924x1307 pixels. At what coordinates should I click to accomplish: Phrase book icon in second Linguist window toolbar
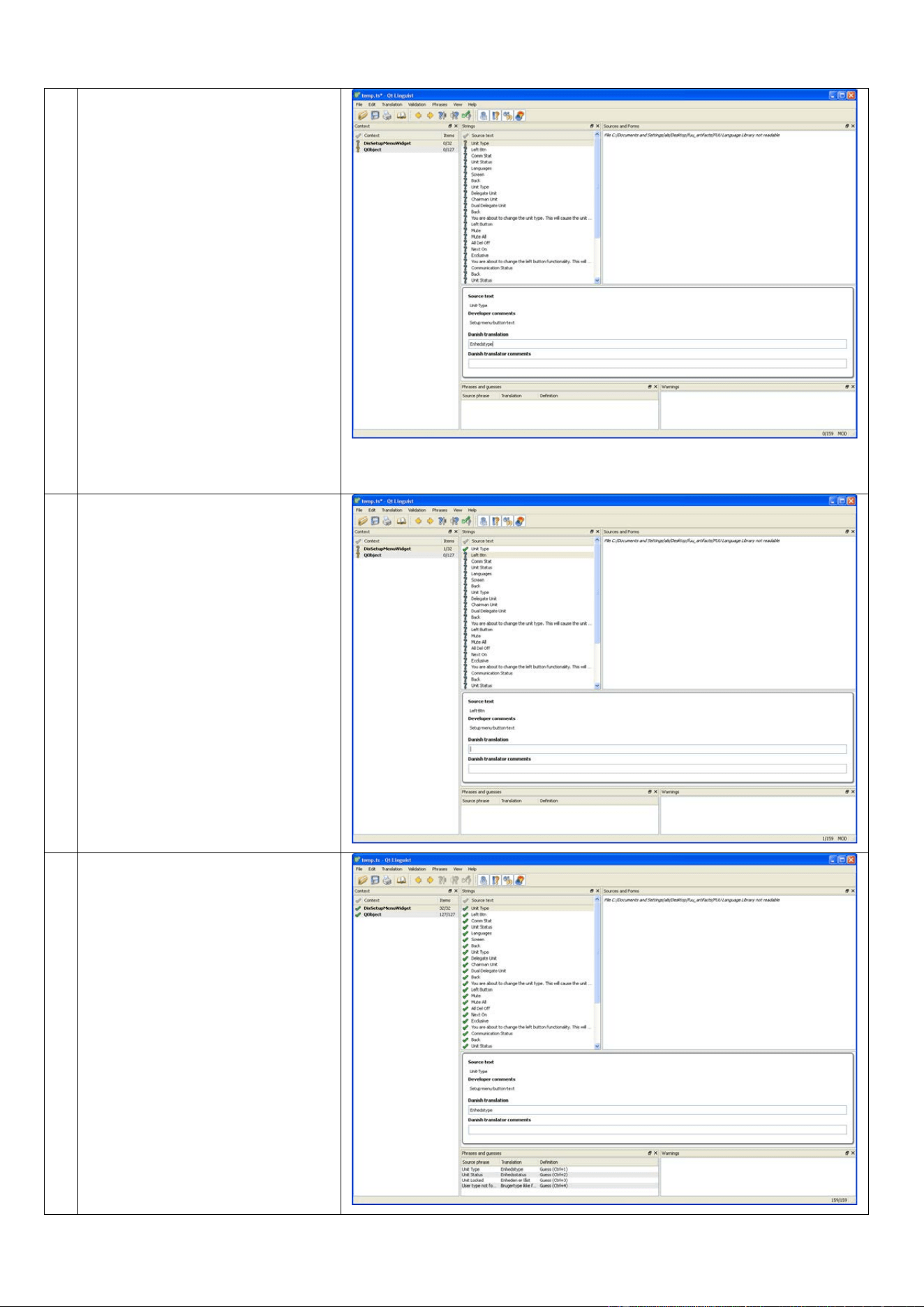click(401, 521)
